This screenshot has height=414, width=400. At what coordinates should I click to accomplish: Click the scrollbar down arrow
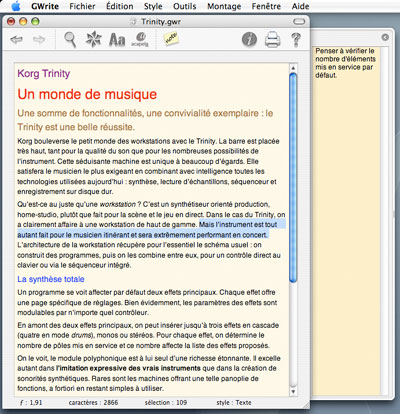tap(293, 391)
